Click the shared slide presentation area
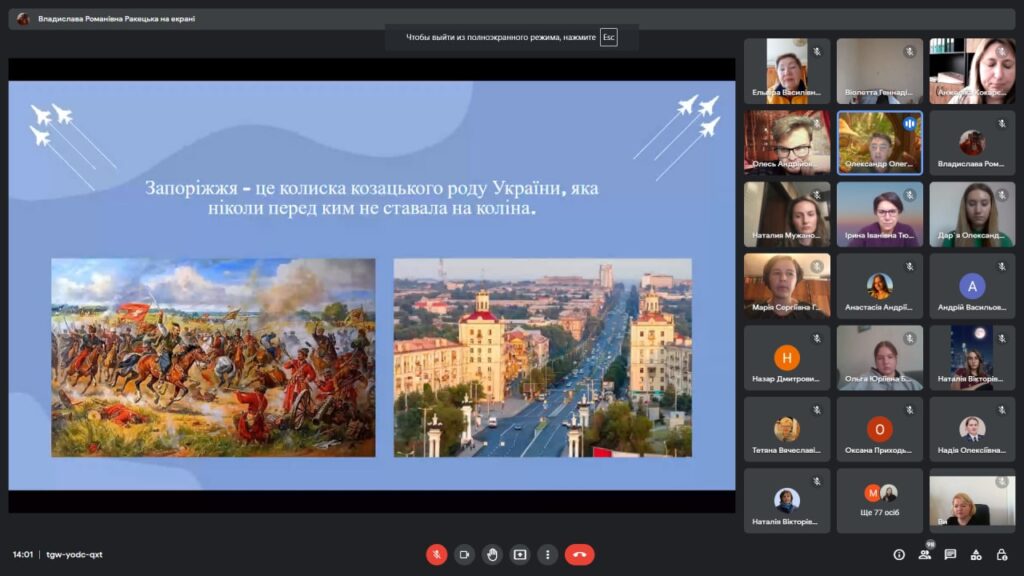The height and width of the screenshot is (576, 1024). (x=371, y=285)
